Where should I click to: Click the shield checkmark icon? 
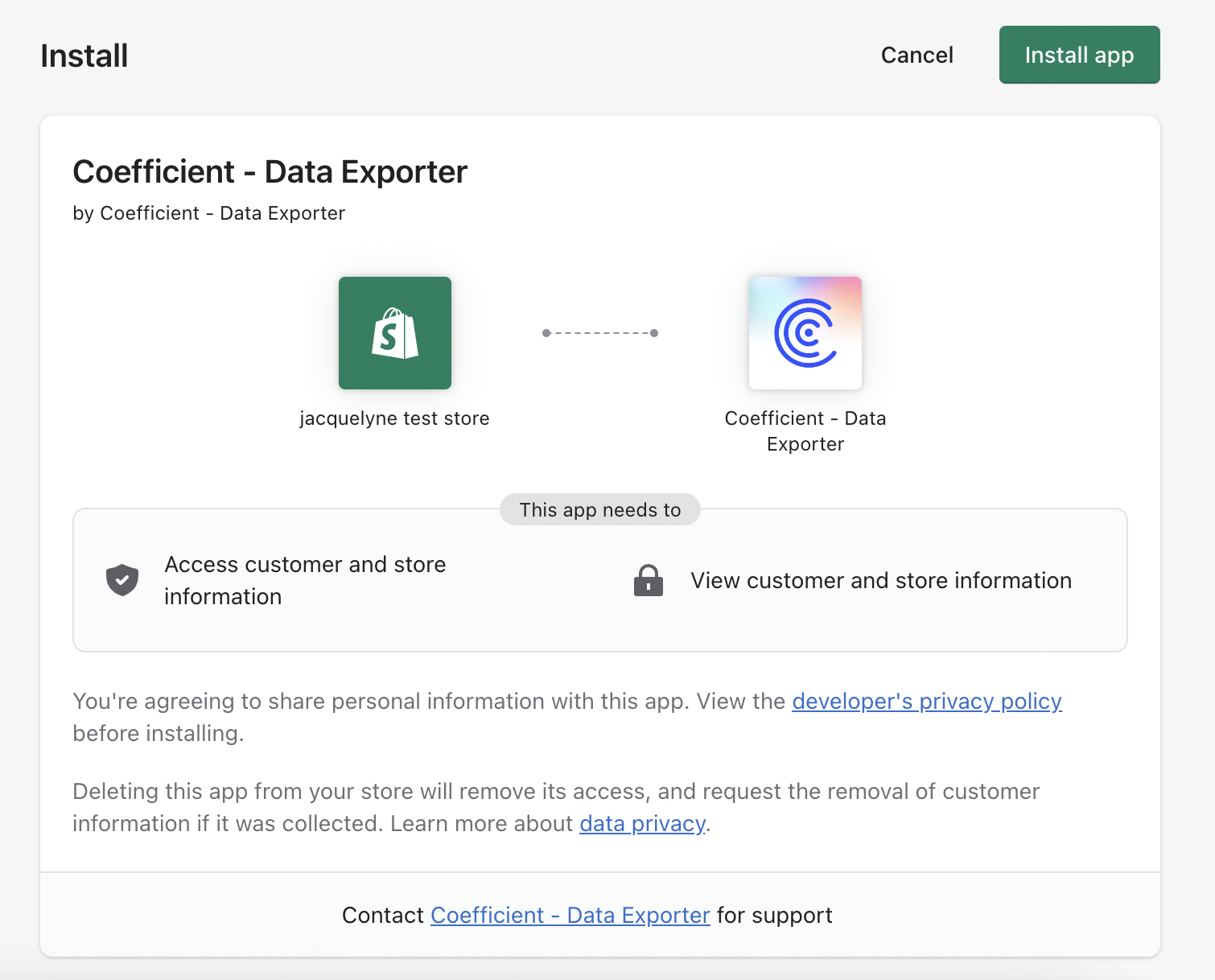[122, 580]
